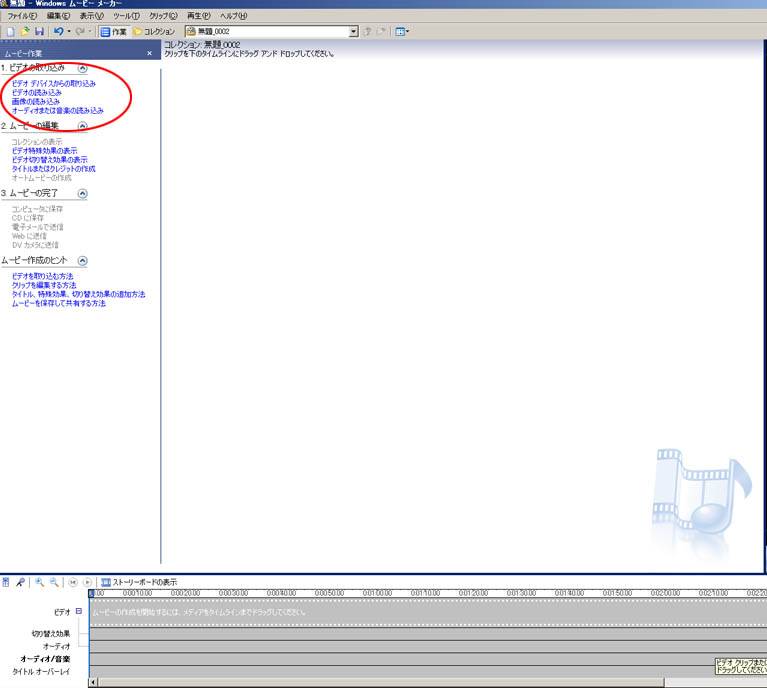Open the Undo history dropdown arrow

pos(69,31)
